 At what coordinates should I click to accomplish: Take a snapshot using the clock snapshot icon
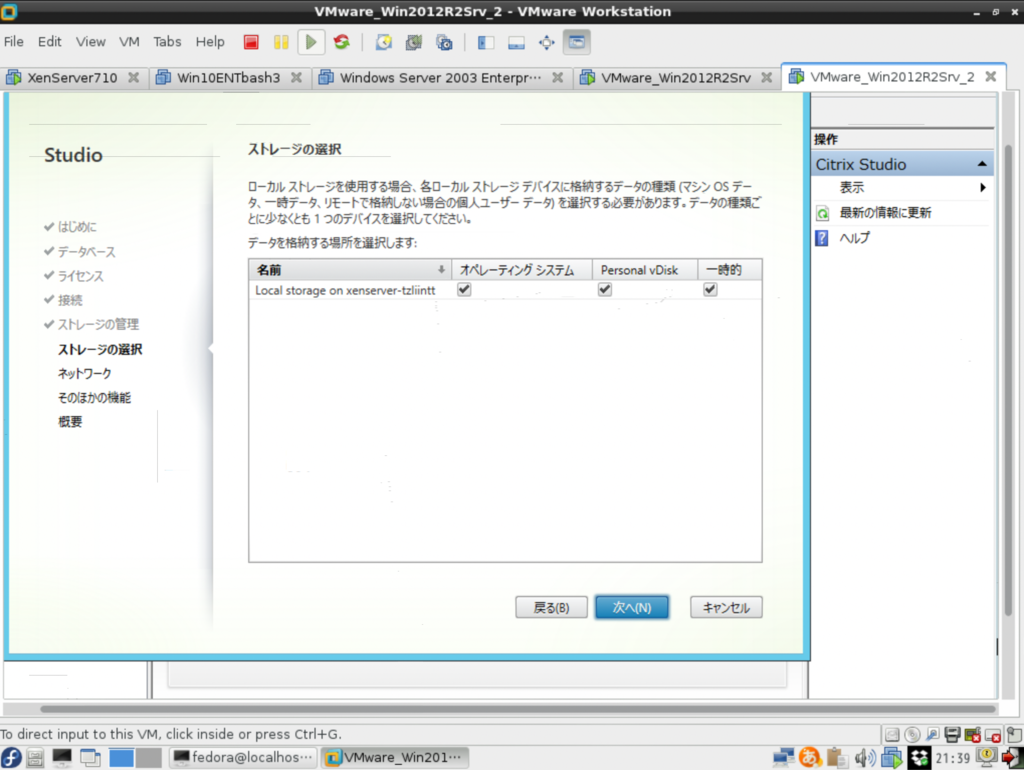click(384, 42)
